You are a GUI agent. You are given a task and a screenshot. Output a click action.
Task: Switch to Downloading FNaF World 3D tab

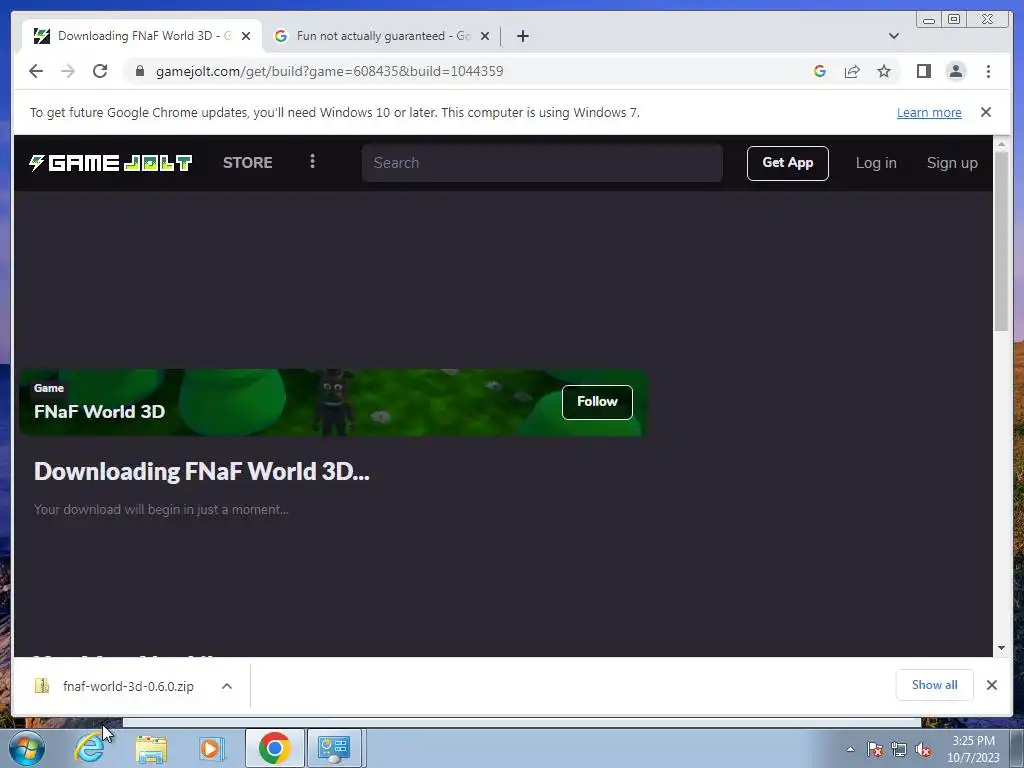click(142, 36)
